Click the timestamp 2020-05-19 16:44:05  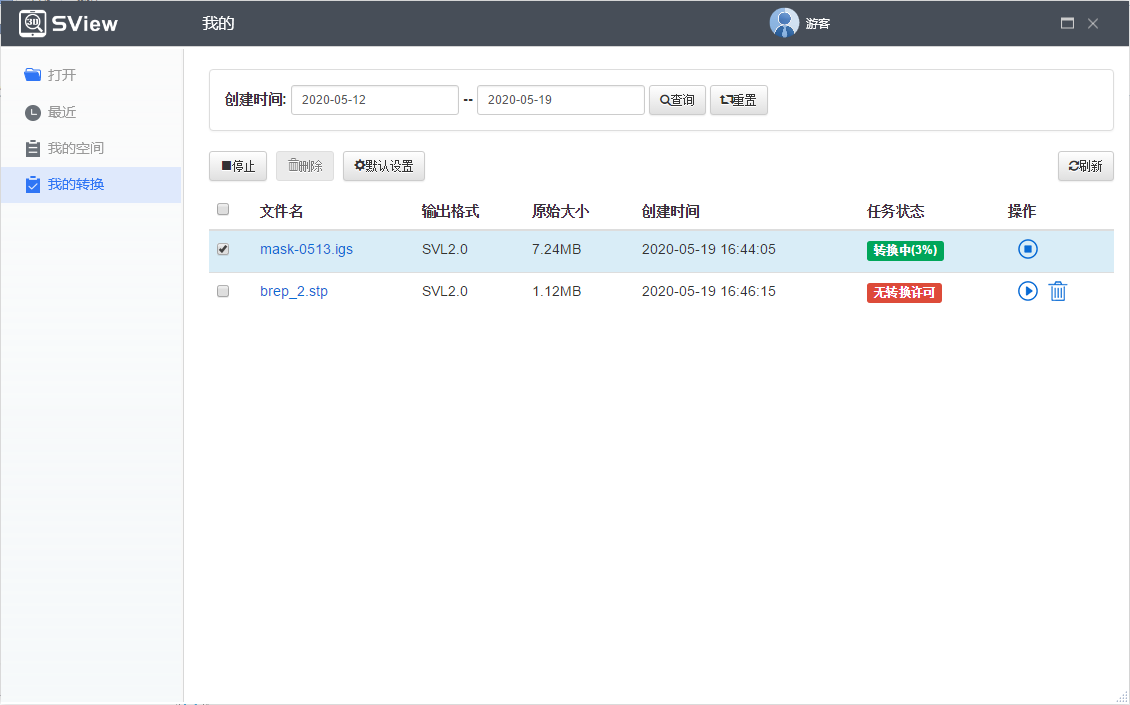coord(709,249)
